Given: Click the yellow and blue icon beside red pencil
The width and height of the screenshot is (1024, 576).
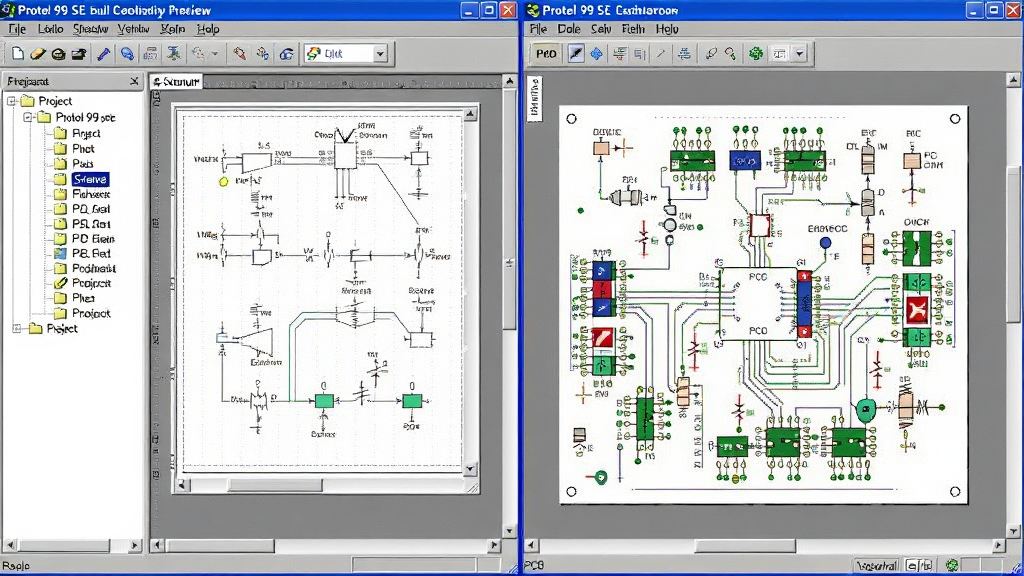Looking at the screenshot, I should [x=263, y=54].
